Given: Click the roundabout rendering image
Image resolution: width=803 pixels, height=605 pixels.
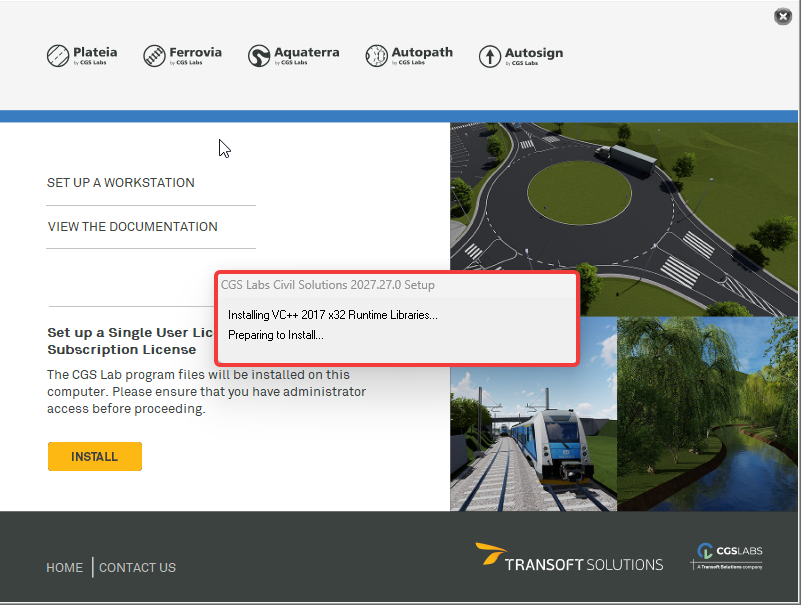Looking at the screenshot, I should pyautogui.click(x=624, y=219).
